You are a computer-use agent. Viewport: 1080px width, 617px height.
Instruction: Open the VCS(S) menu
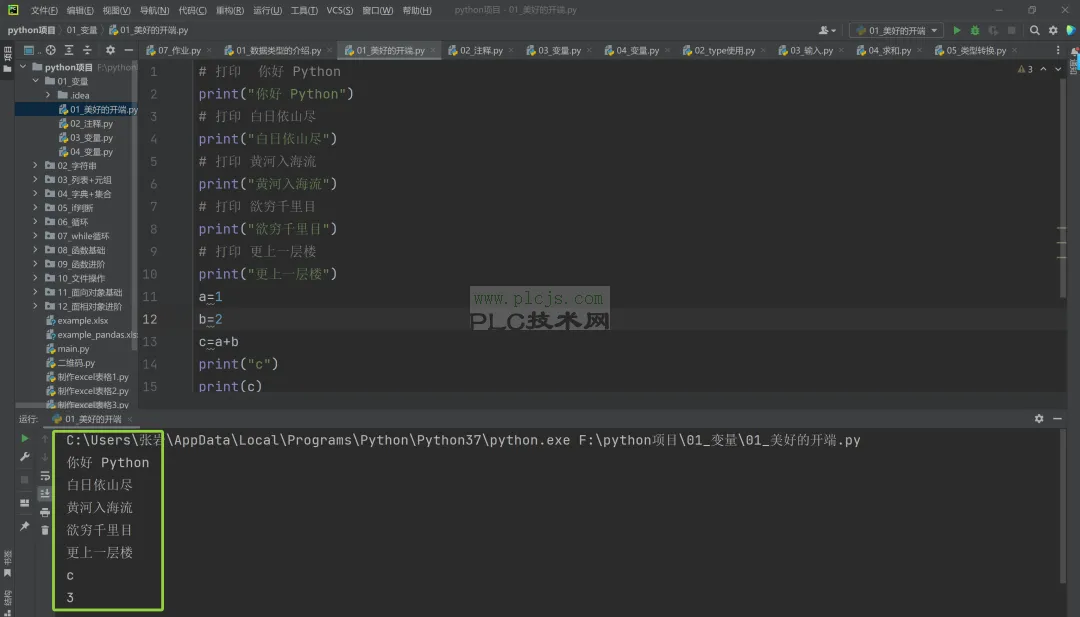340,10
